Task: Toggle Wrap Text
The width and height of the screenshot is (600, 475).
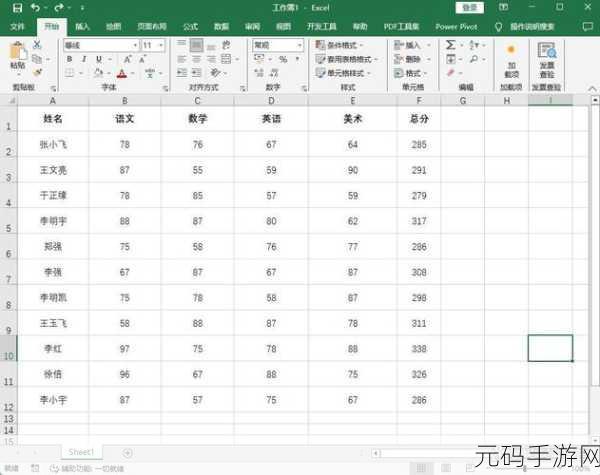Action: pos(226,45)
